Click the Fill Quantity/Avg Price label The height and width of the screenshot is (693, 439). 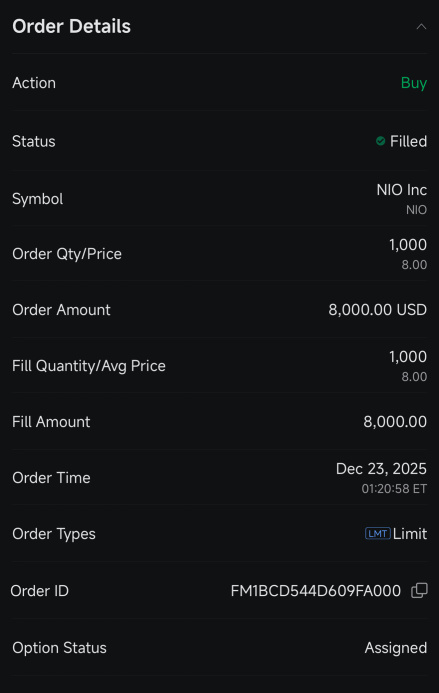pyautogui.click(x=89, y=366)
